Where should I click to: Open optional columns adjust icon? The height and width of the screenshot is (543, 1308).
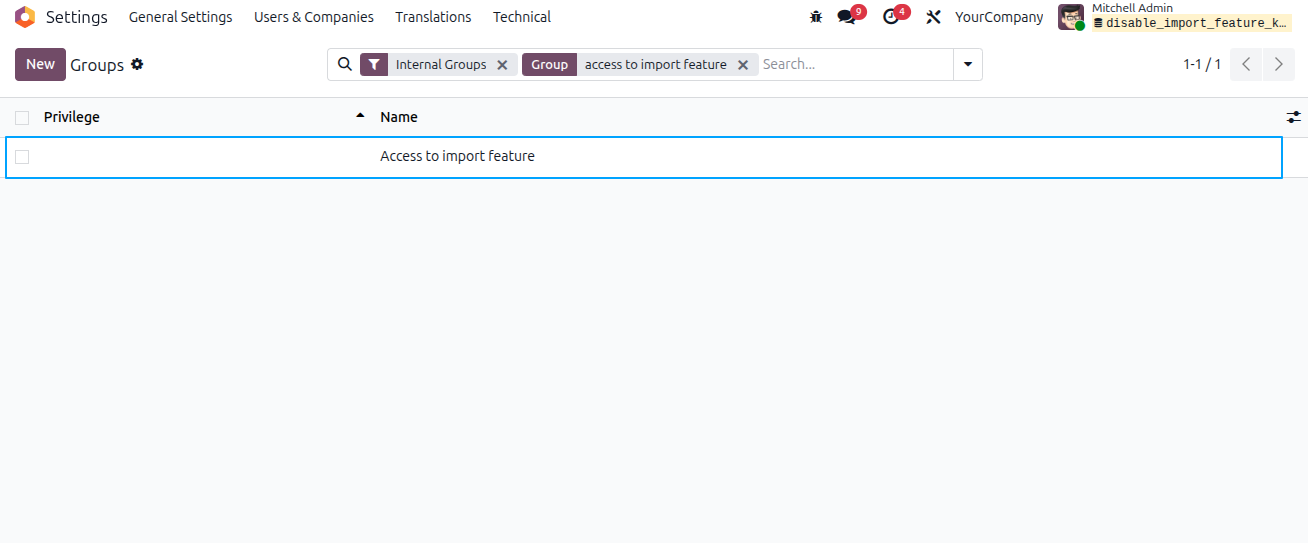[1294, 117]
